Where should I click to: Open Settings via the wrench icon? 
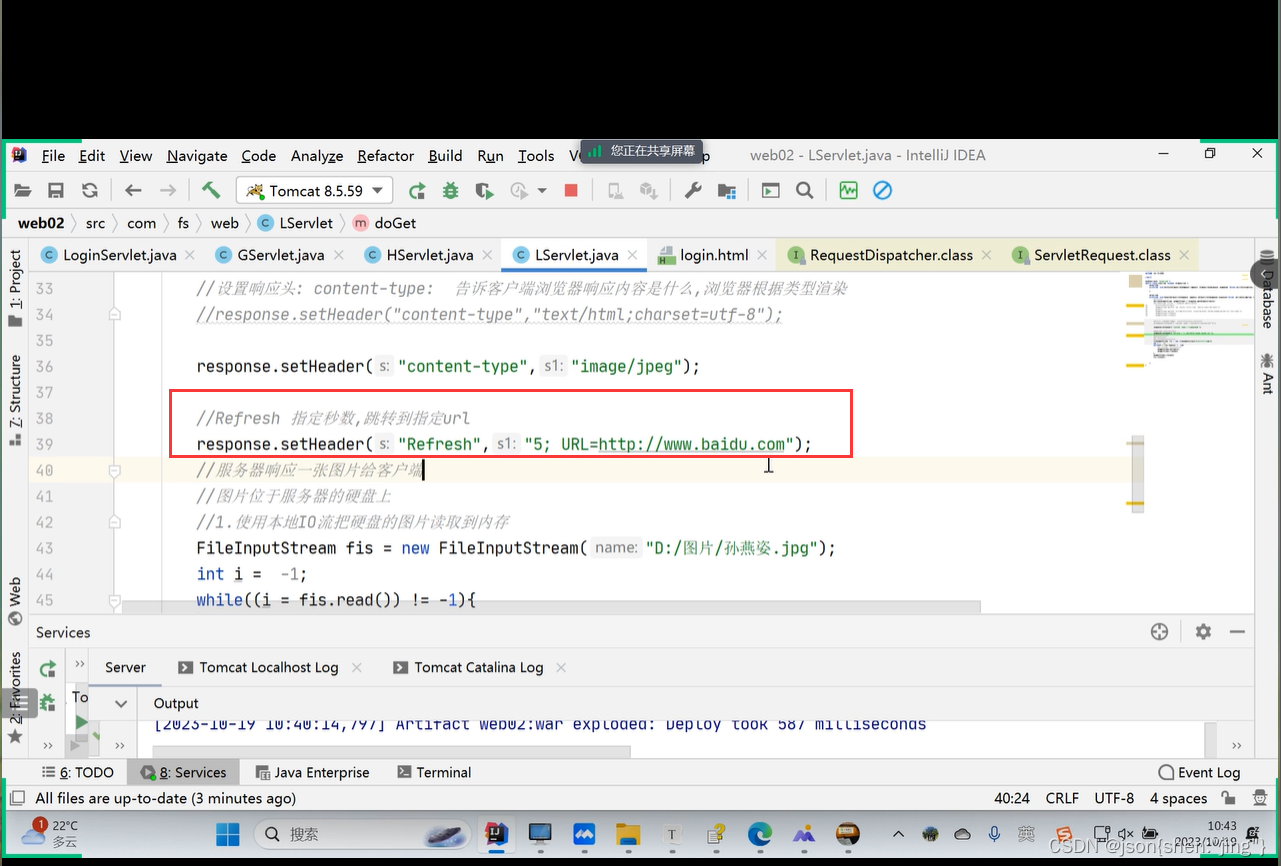pos(693,190)
